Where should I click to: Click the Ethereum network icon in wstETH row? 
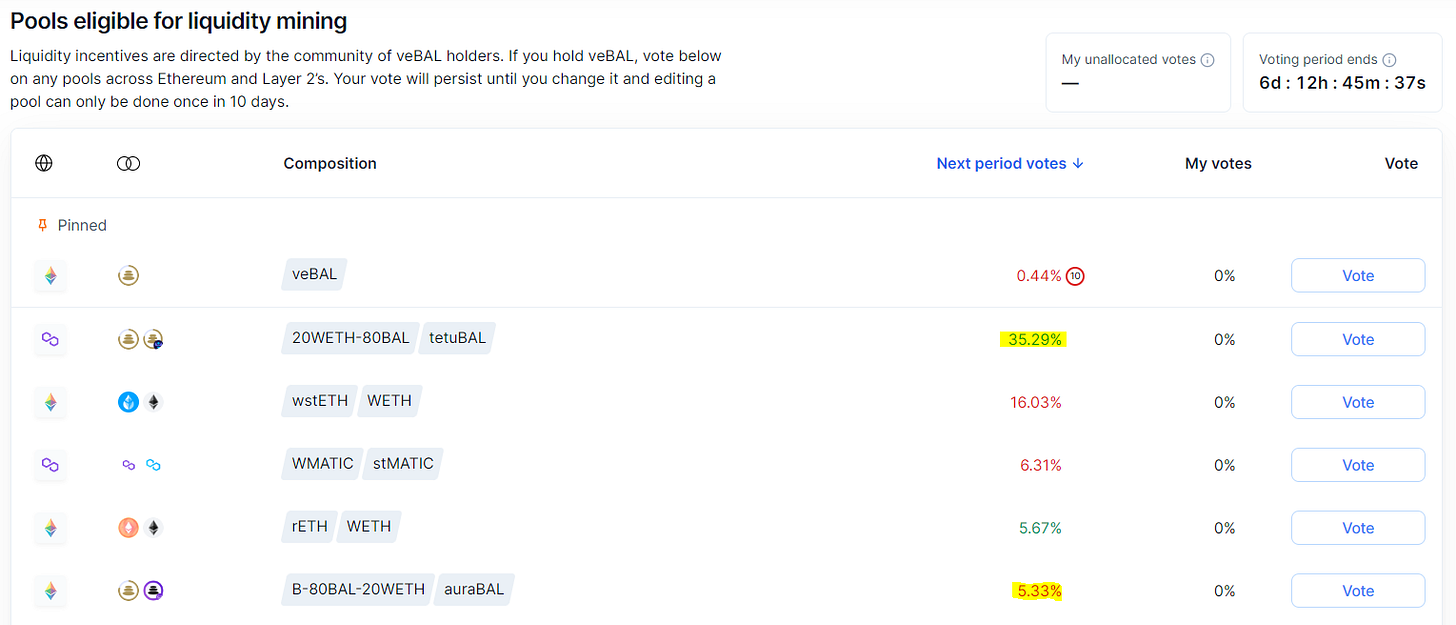(x=50, y=402)
